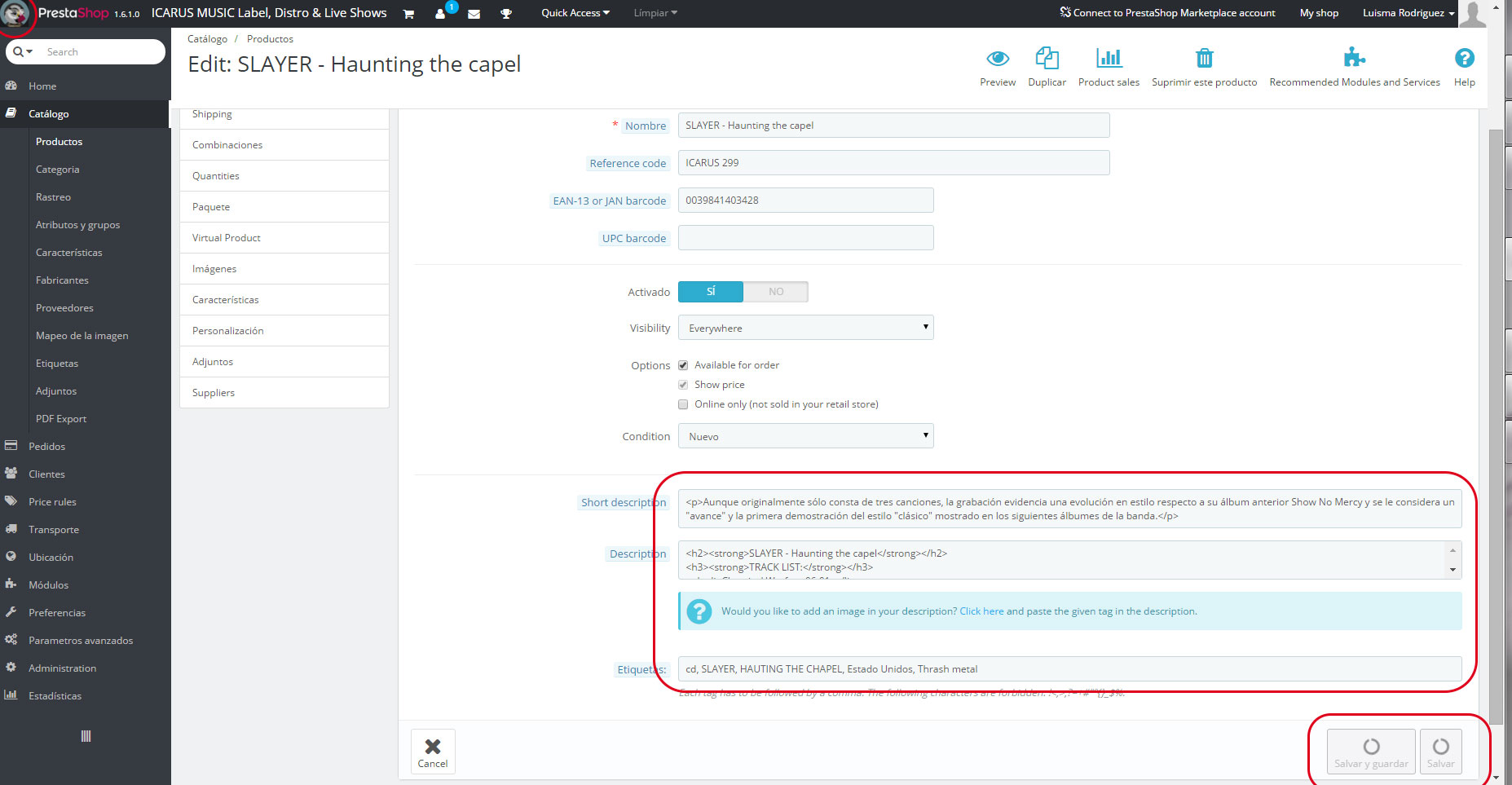
Task: Click the 'Click here' image link
Action: [981, 611]
